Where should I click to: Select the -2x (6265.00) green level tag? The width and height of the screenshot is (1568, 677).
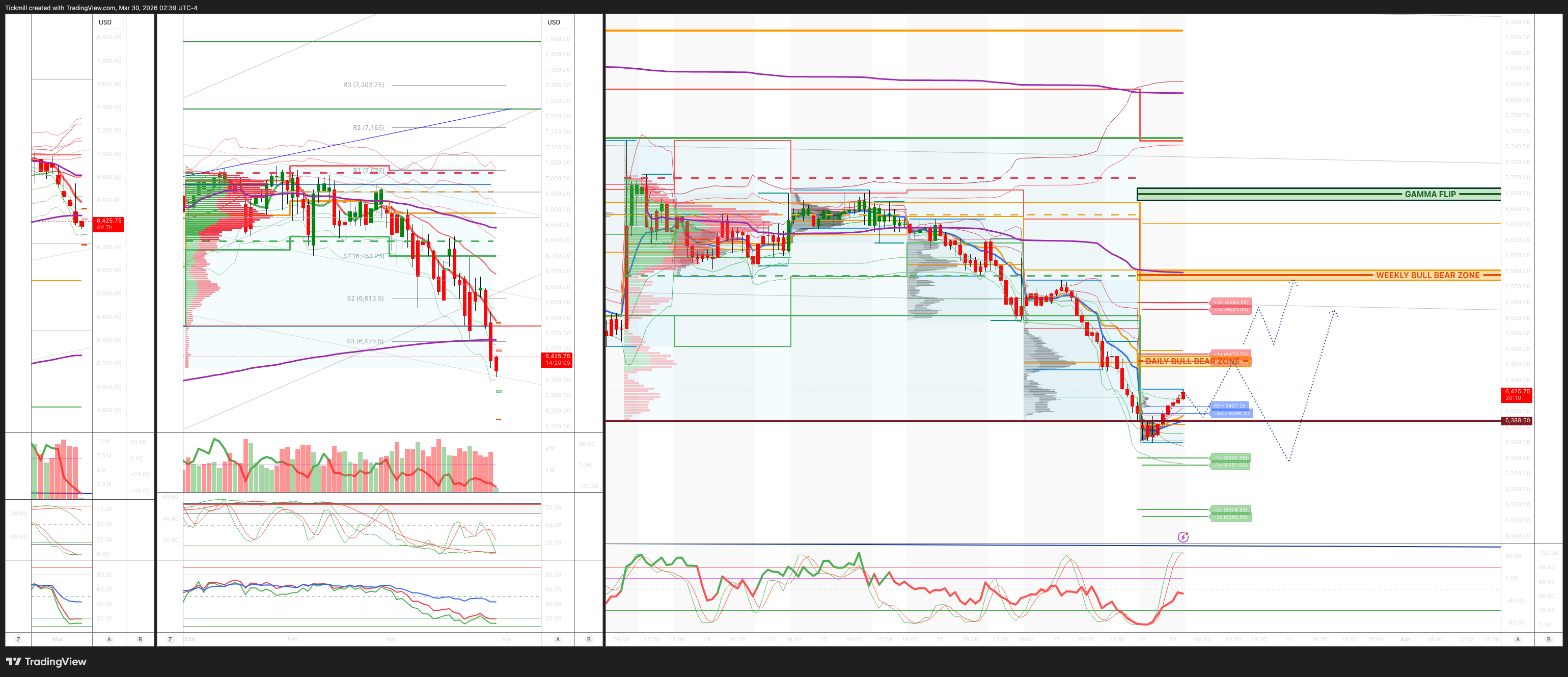1230,517
